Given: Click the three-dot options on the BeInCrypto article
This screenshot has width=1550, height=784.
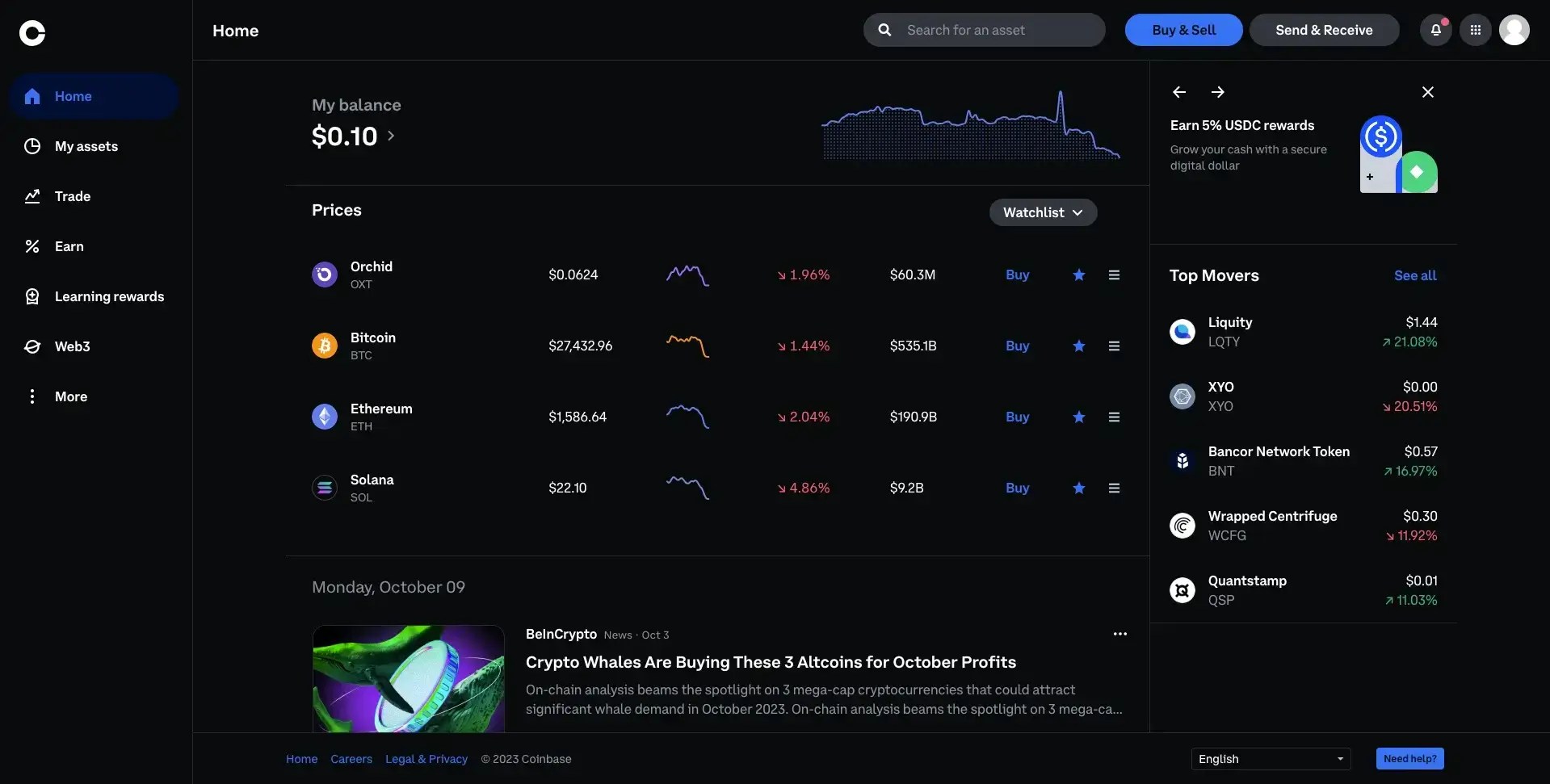Looking at the screenshot, I should pos(1120,634).
